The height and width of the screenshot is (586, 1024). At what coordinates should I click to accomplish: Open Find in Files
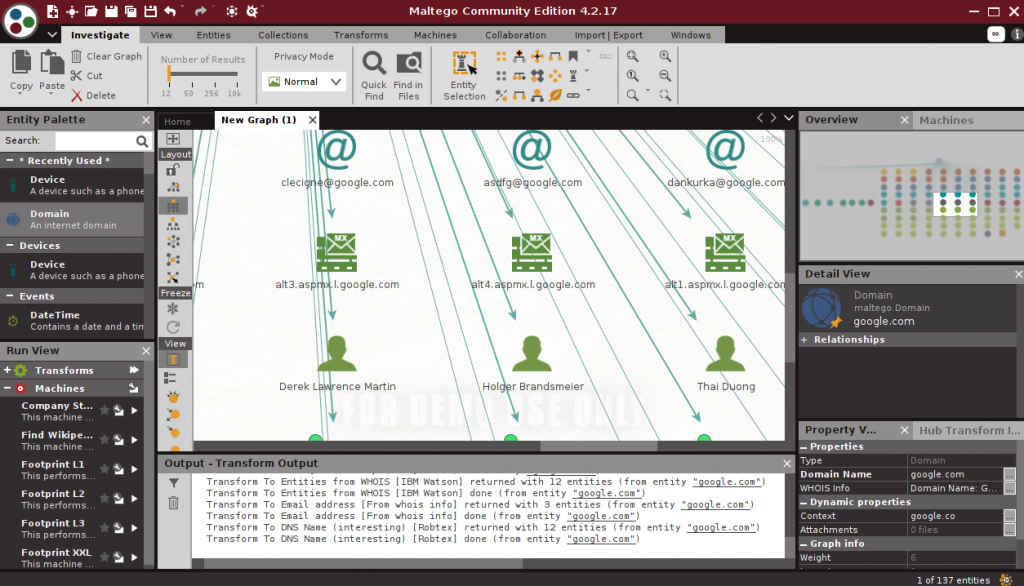click(x=408, y=76)
